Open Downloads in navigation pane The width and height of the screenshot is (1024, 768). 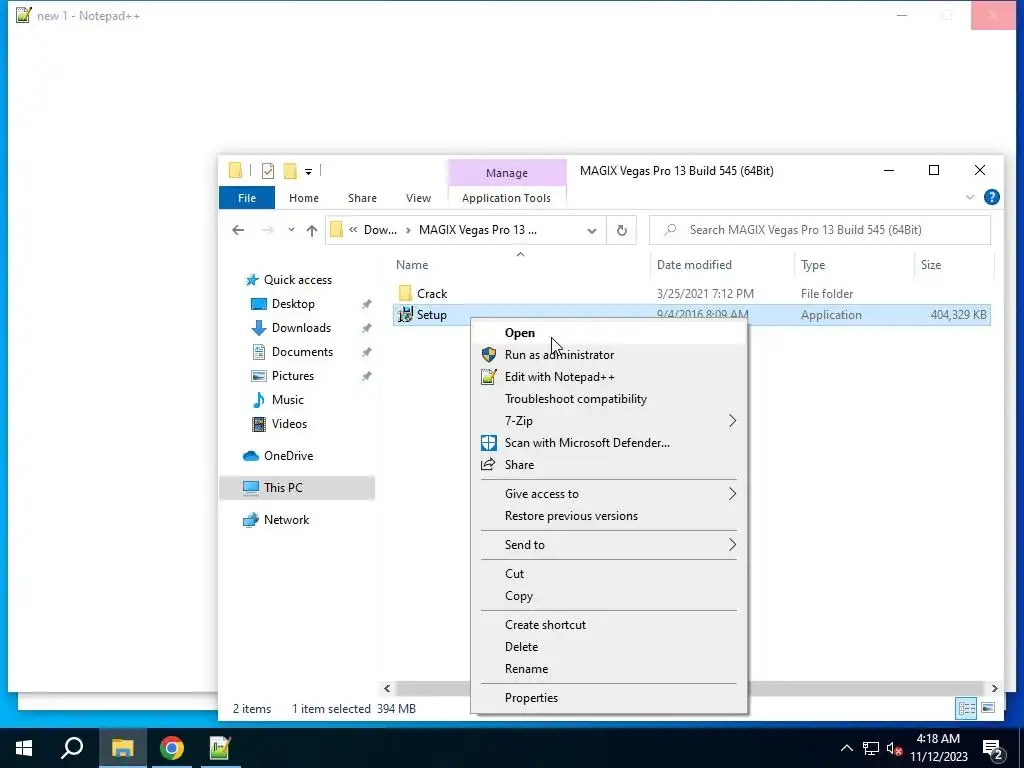pyautogui.click(x=301, y=328)
